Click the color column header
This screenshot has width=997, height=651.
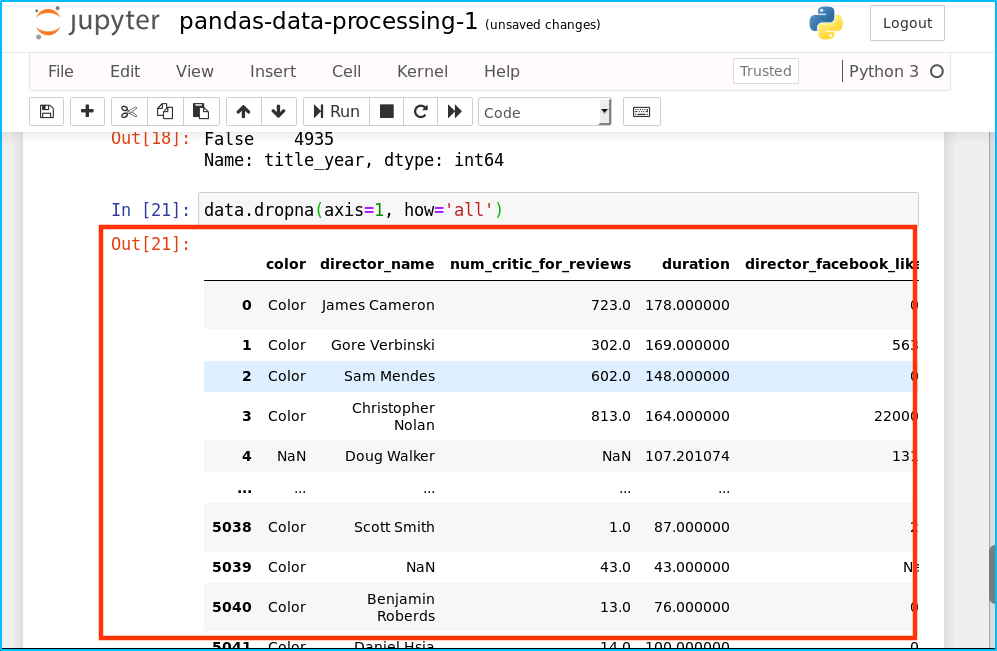tap(286, 264)
